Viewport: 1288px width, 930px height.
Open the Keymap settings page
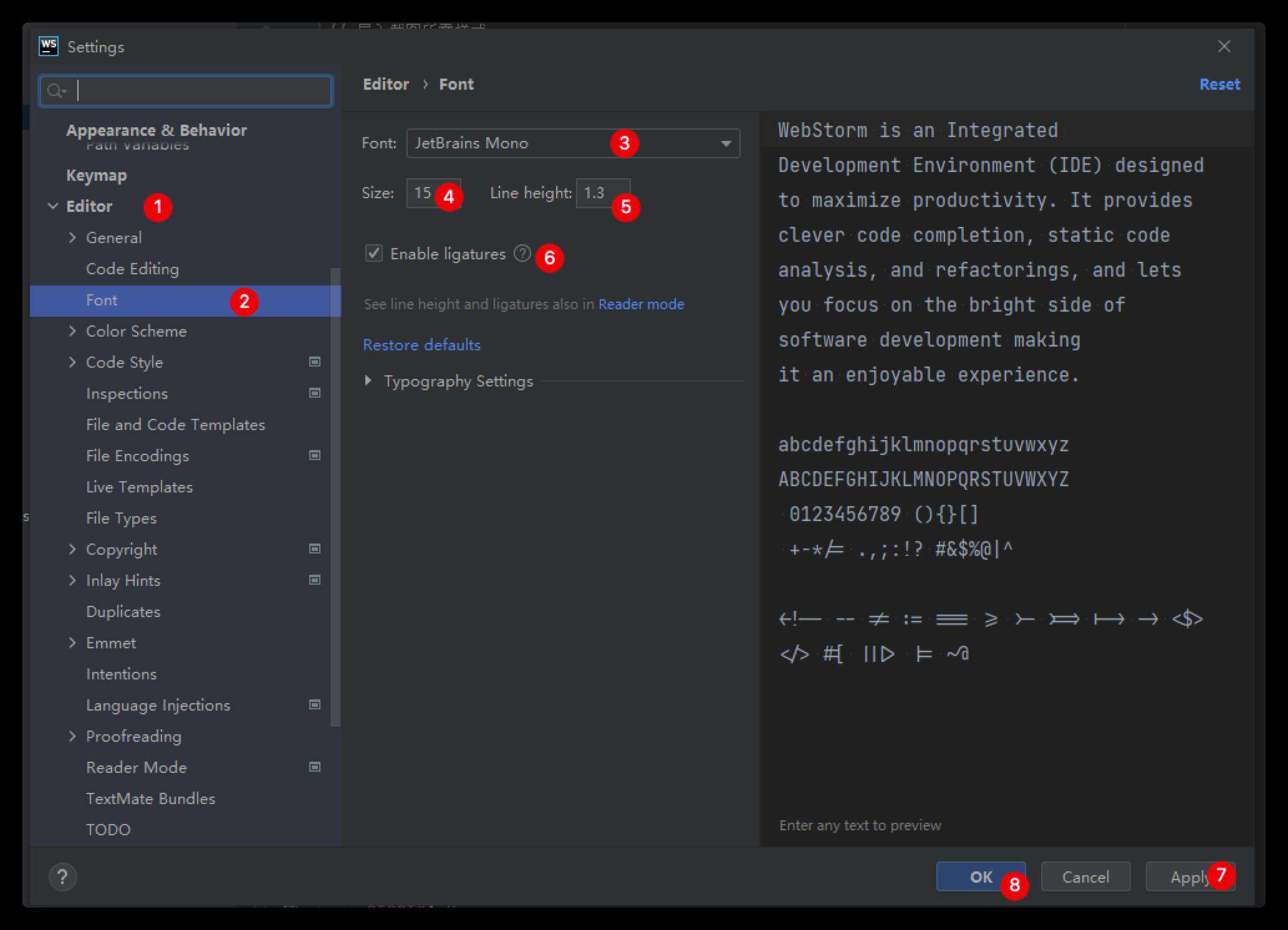(97, 175)
